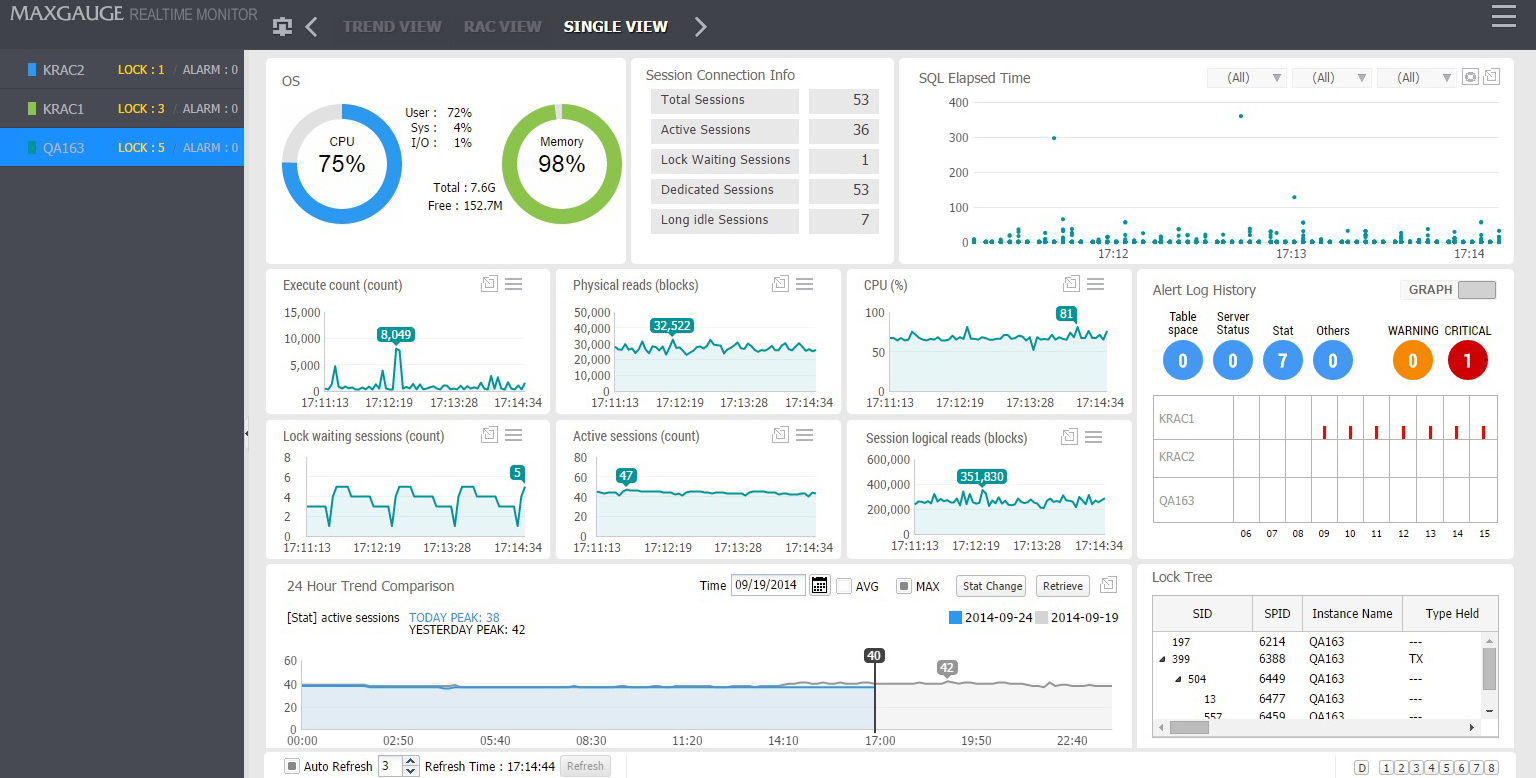
Task: Switch to the RAC VIEW tab
Action: (503, 27)
